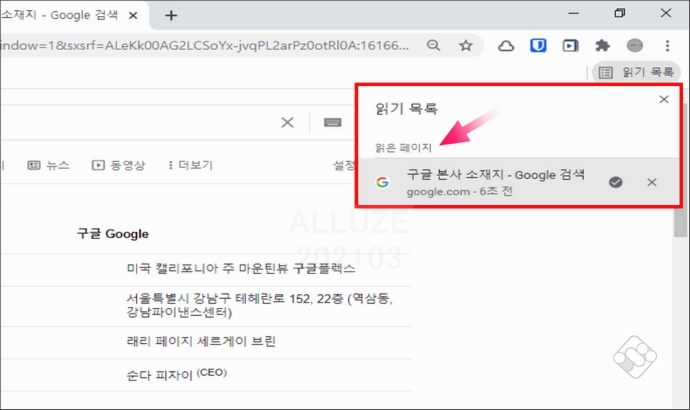The image size is (690, 410).
Task: Click the media control toolbar icon
Action: 570,45
